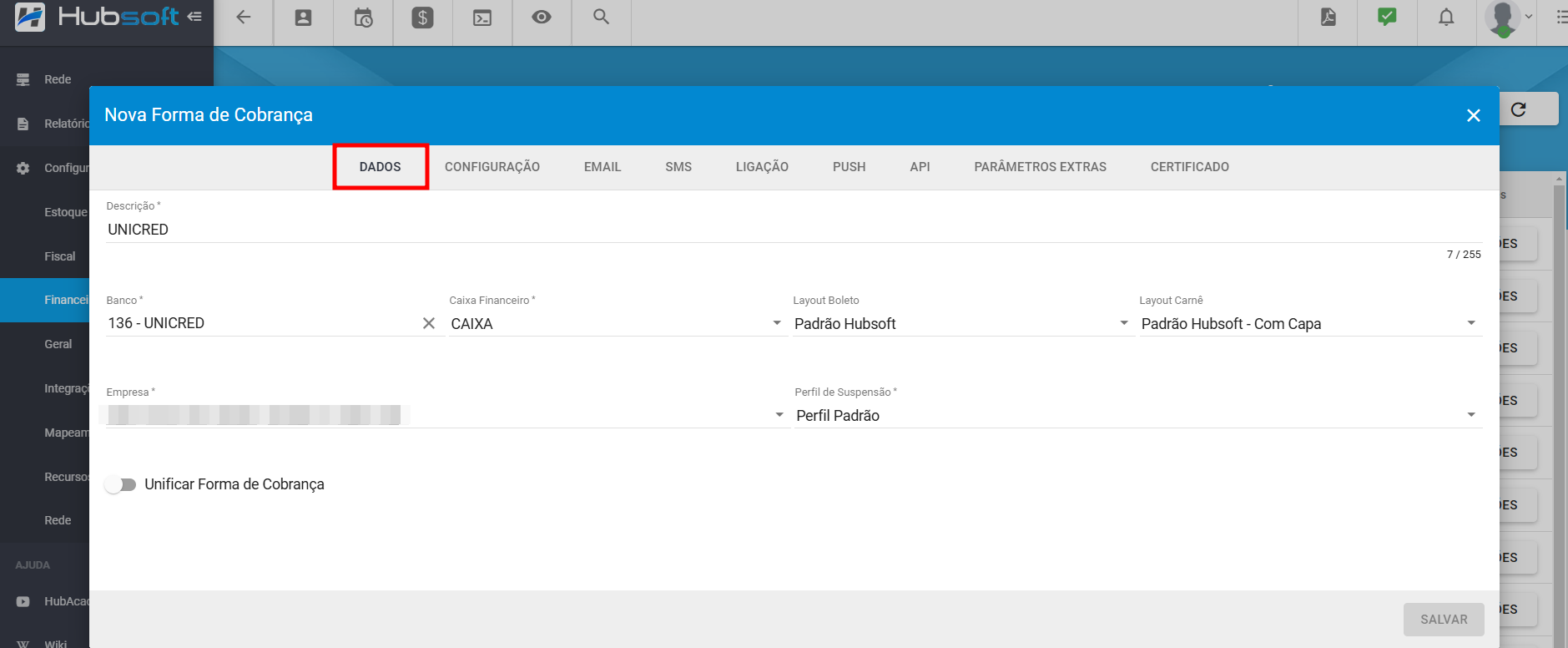Open the calendar clock icon in toolbar
Screen dimensions: 1568x648
[363, 18]
